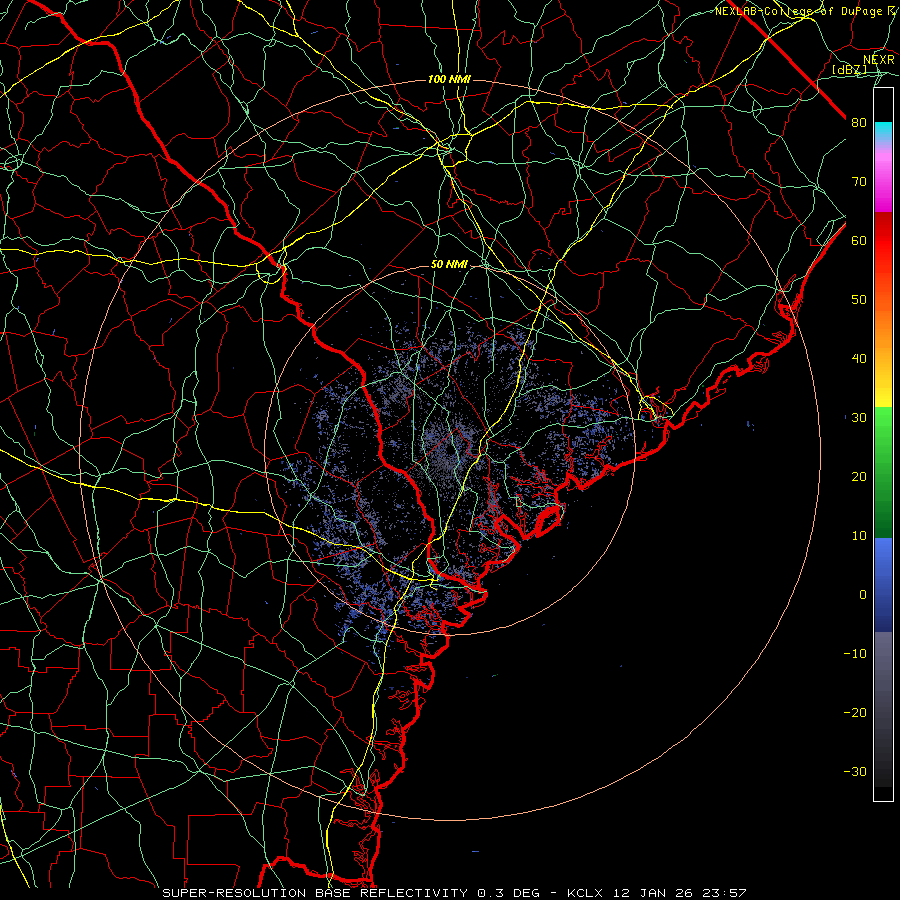
Task: Click the Super-Resolution Base Reflectivity caption text
Action: tap(314, 893)
